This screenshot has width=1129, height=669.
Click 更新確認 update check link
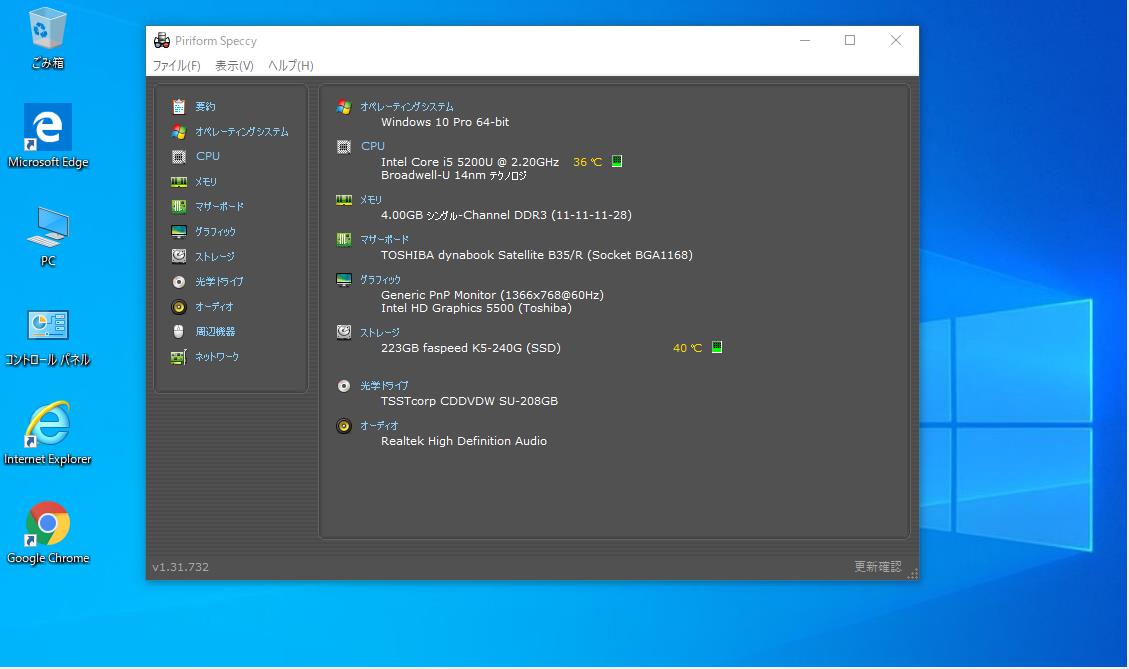coord(878,567)
